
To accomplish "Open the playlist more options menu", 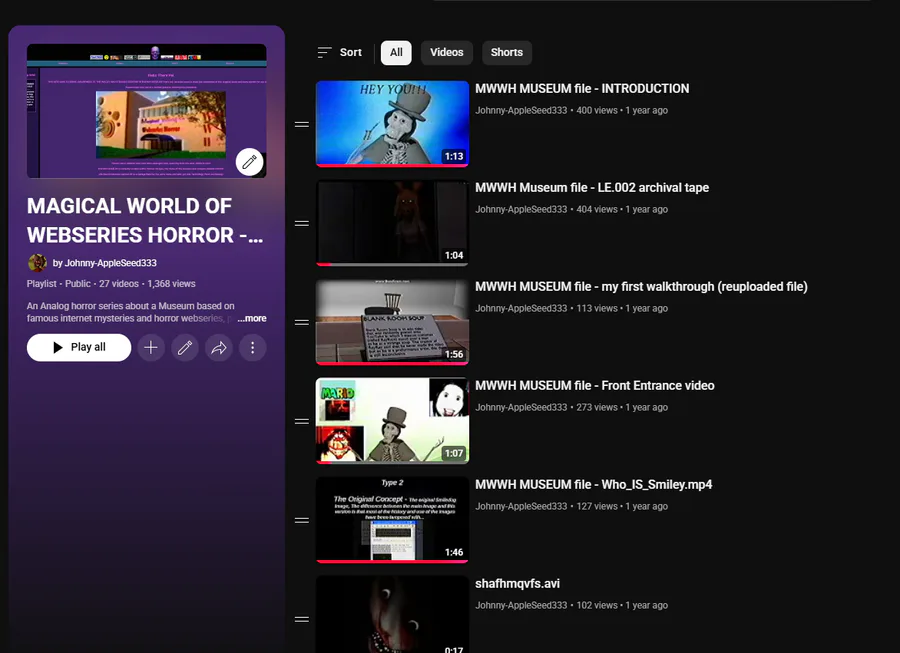I will coord(253,348).
